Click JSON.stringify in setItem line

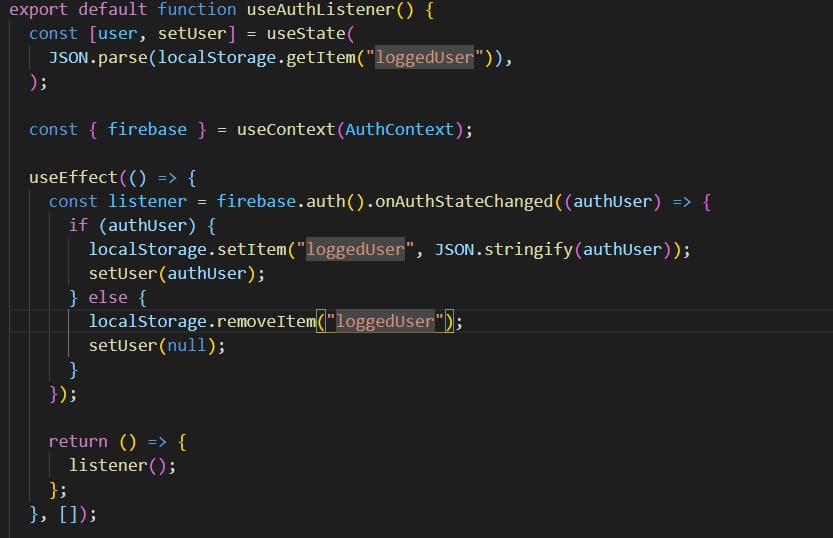coord(504,250)
